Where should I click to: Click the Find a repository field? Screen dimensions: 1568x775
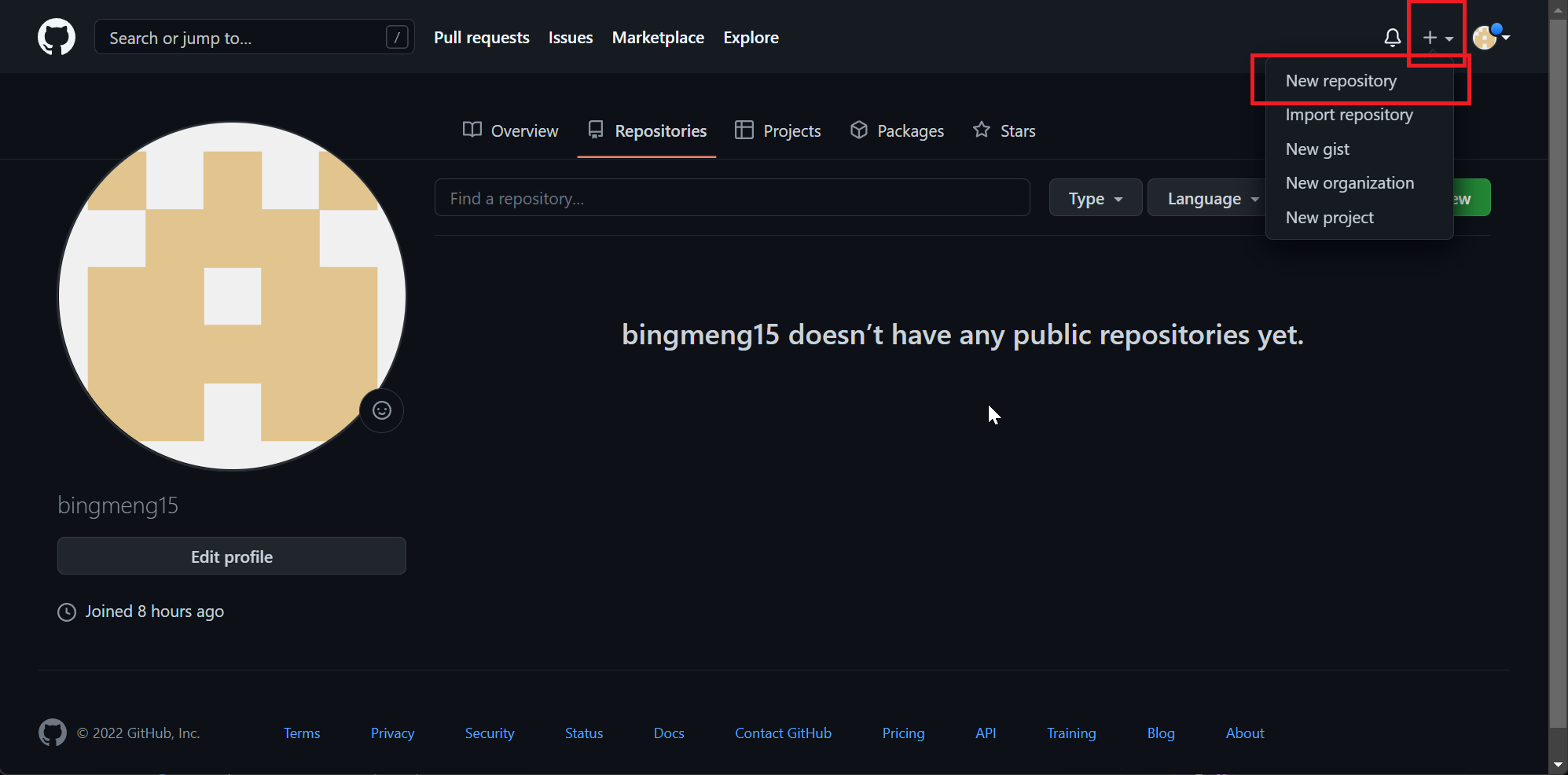click(x=733, y=198)
